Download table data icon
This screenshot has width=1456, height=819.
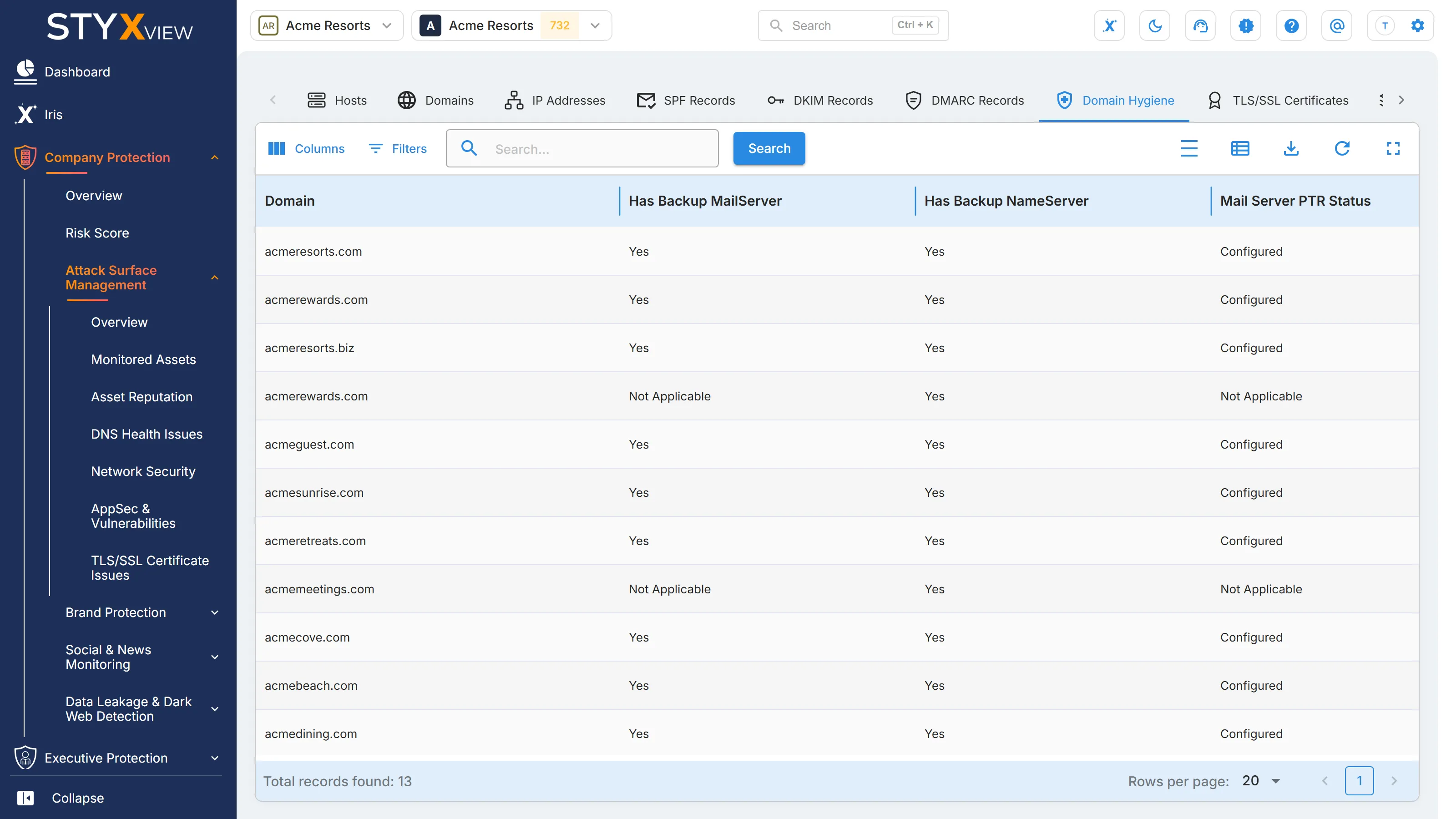pos(1291,149)
